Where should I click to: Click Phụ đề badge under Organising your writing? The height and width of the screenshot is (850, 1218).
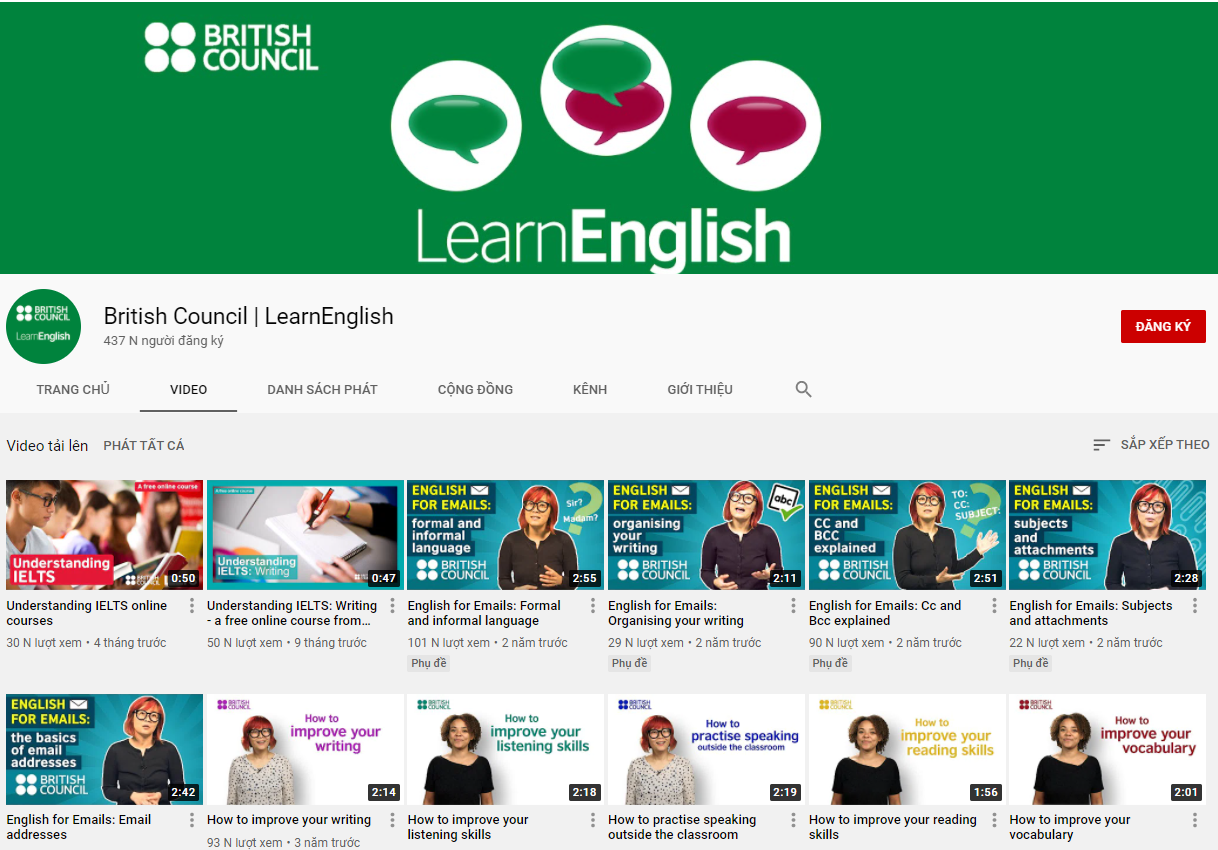[x=629, y=663]
